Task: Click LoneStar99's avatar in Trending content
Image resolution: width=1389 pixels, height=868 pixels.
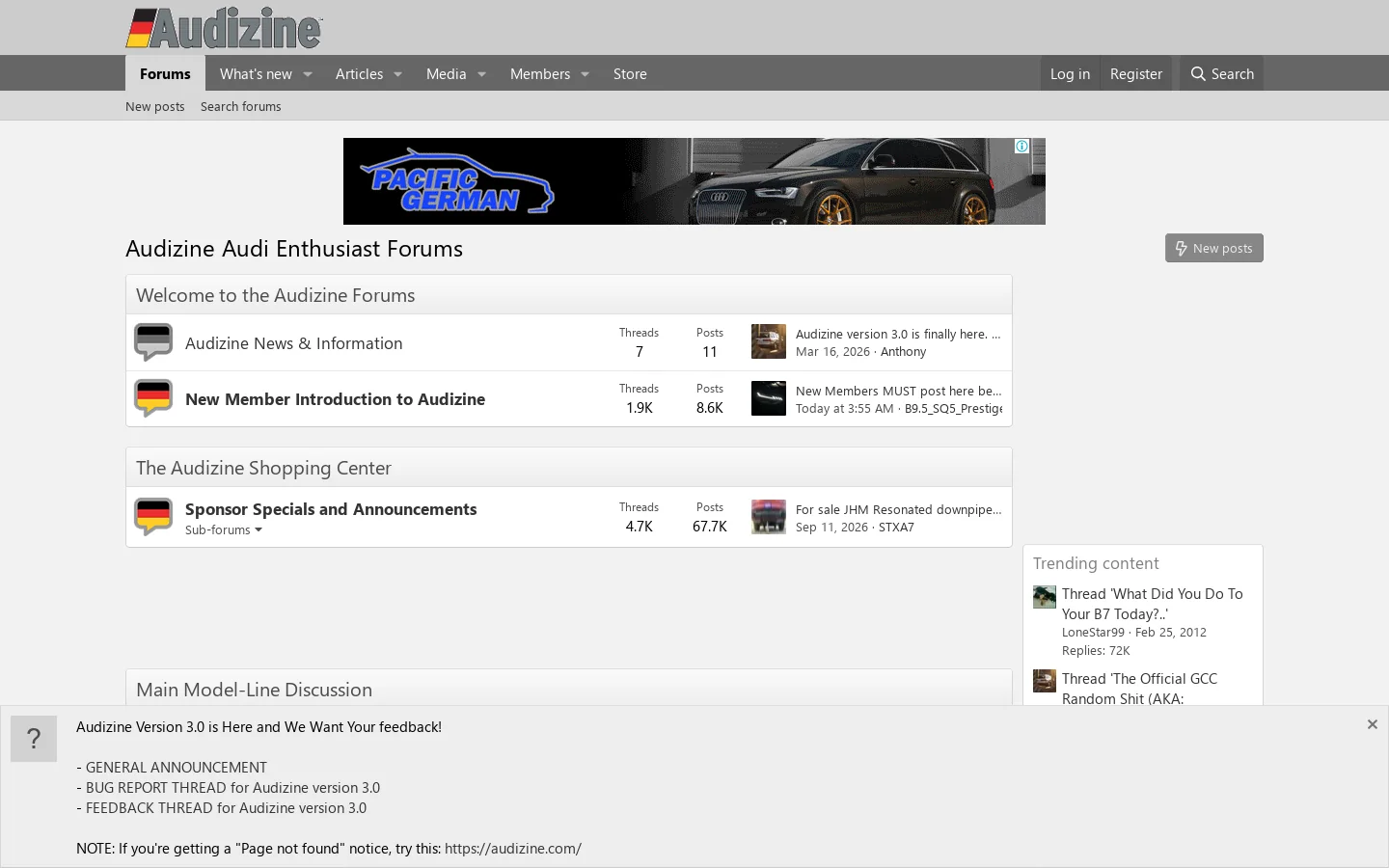Action: pyautogui.click(x=1045, y=597)
